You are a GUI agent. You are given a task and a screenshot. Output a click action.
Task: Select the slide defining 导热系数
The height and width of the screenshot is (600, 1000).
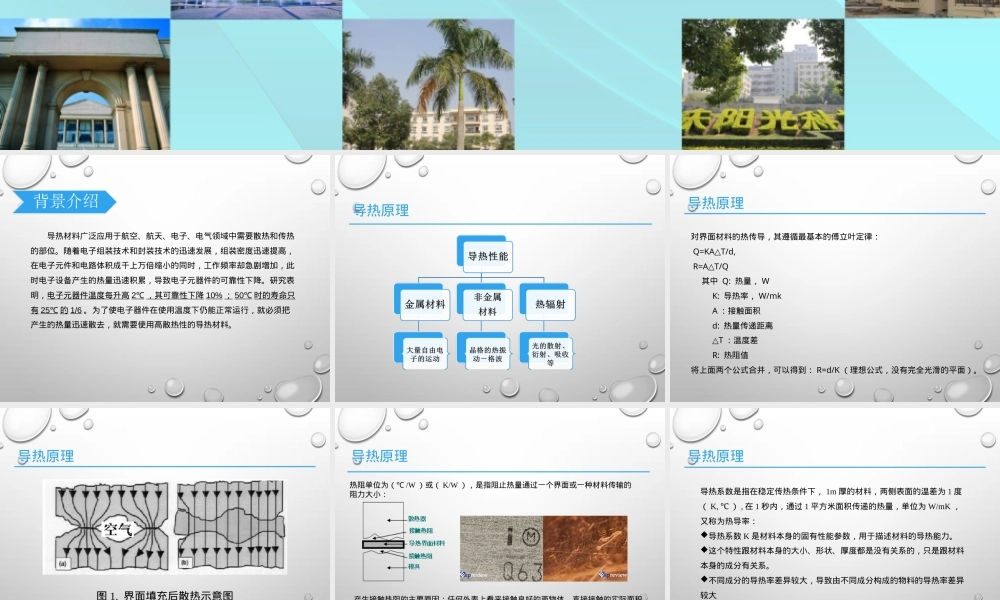[835, 504]
